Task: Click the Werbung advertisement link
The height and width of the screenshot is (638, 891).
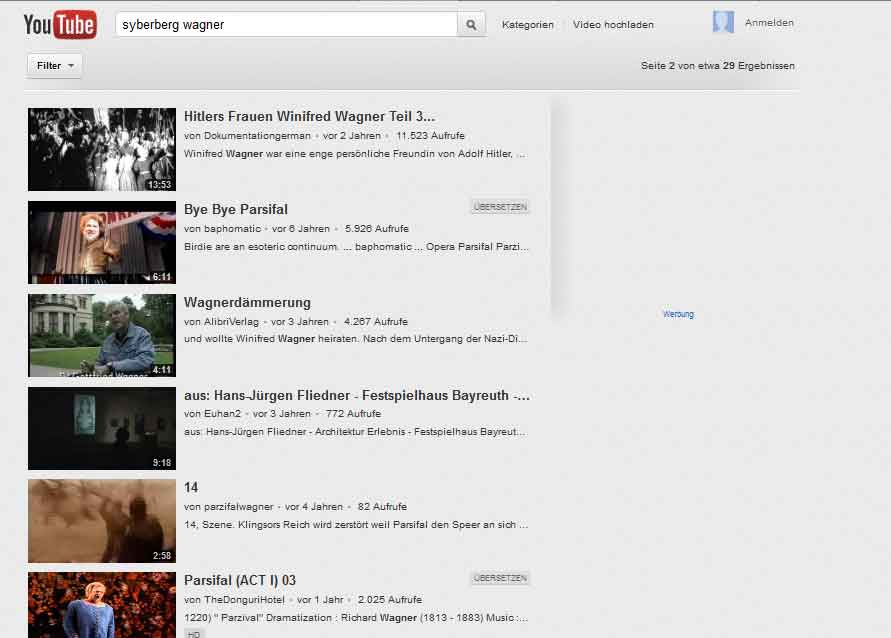Action: pos(677,314)
